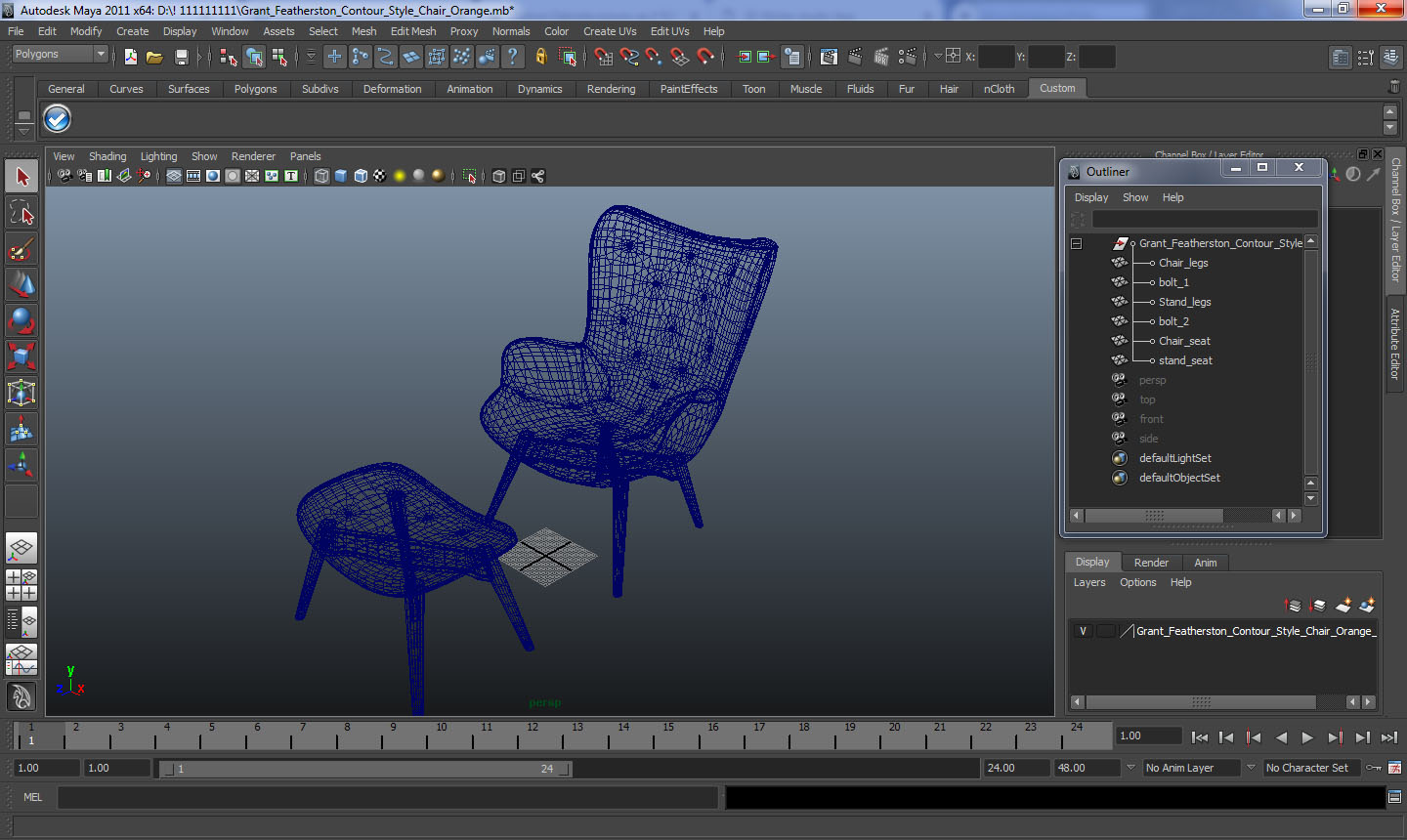1407x840 pixels.
Task: Toggle Tool Settings display icon top right
Action: point(1366,58)
